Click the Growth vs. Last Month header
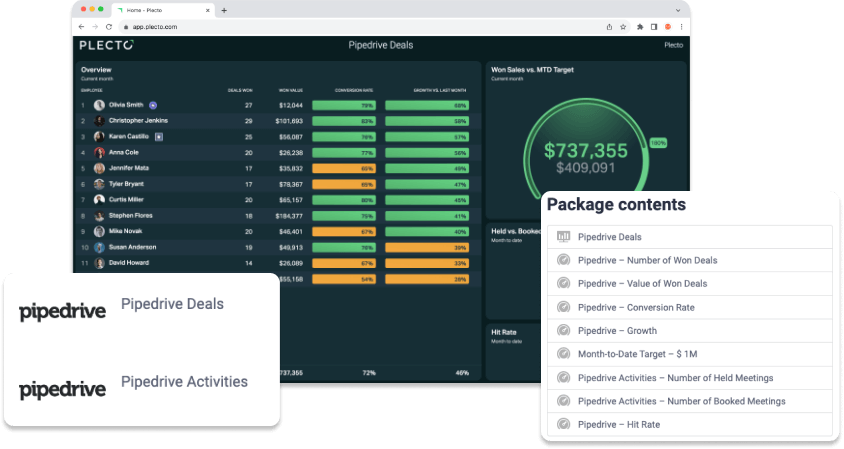Viewport: 844px width, 449px height. pos(440,90)
